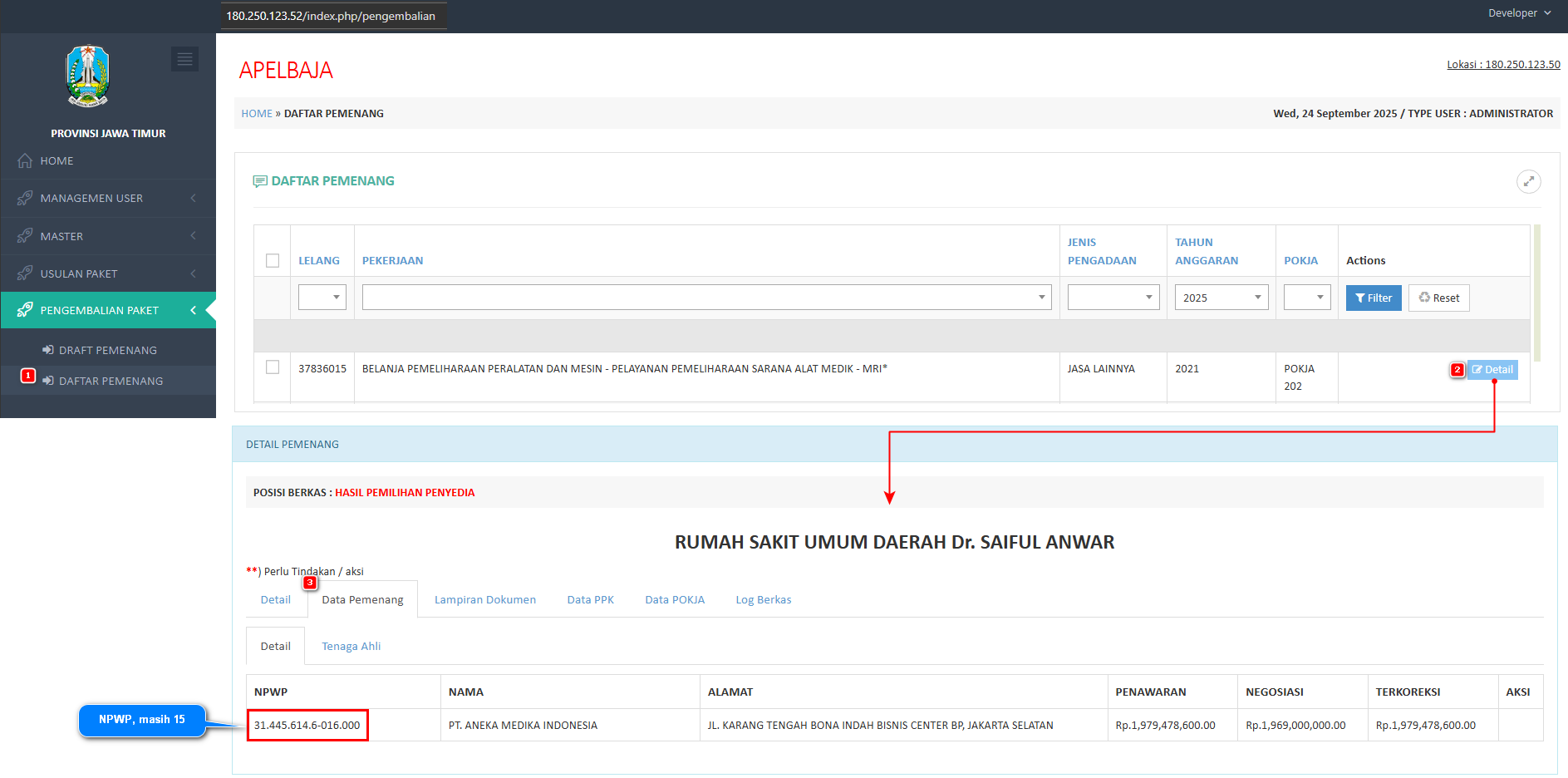Open the Pekerjaan filter dropdown
The image size is (1568, 778).
point(706,298)
